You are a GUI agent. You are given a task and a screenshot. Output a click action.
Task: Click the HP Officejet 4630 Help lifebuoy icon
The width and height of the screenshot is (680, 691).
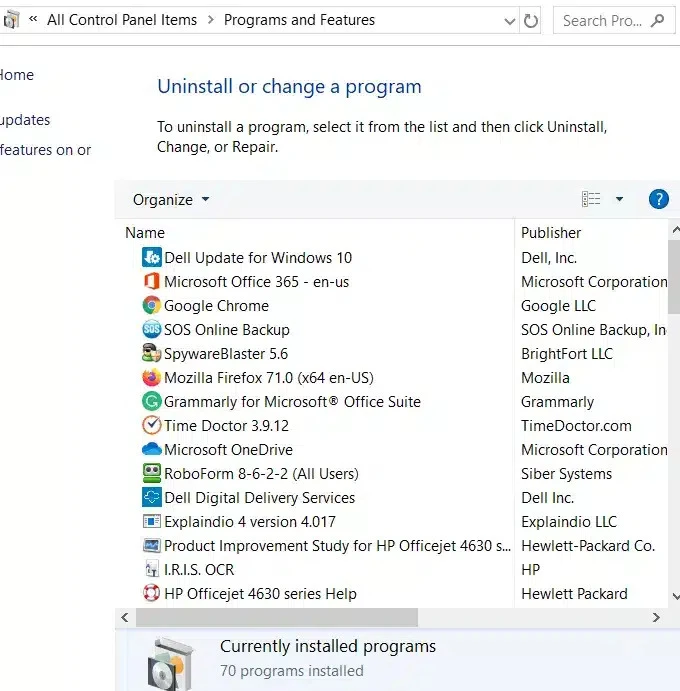[152, 593]
